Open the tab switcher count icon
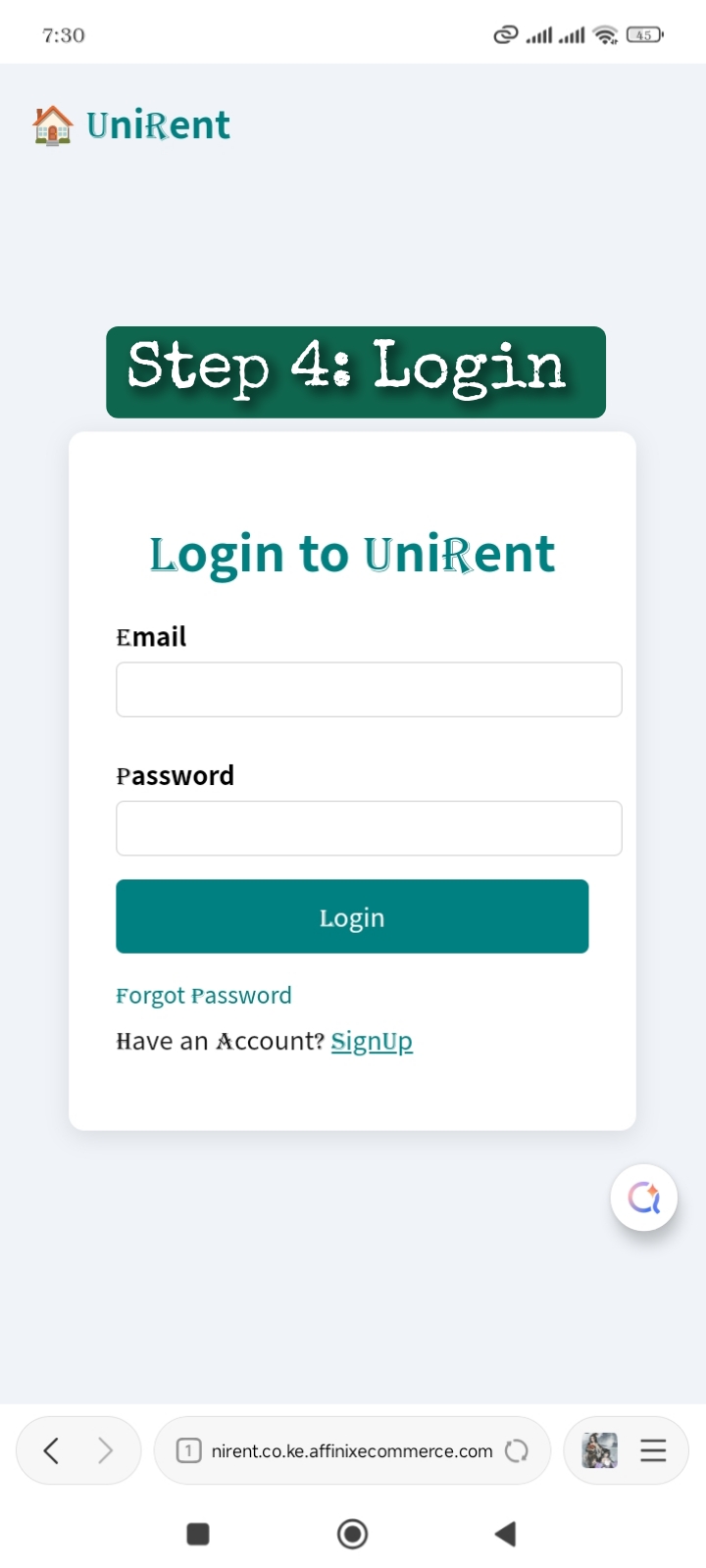Image resolution: width=706 pixels, height=1568 pixels. [x=188, y=1450]
